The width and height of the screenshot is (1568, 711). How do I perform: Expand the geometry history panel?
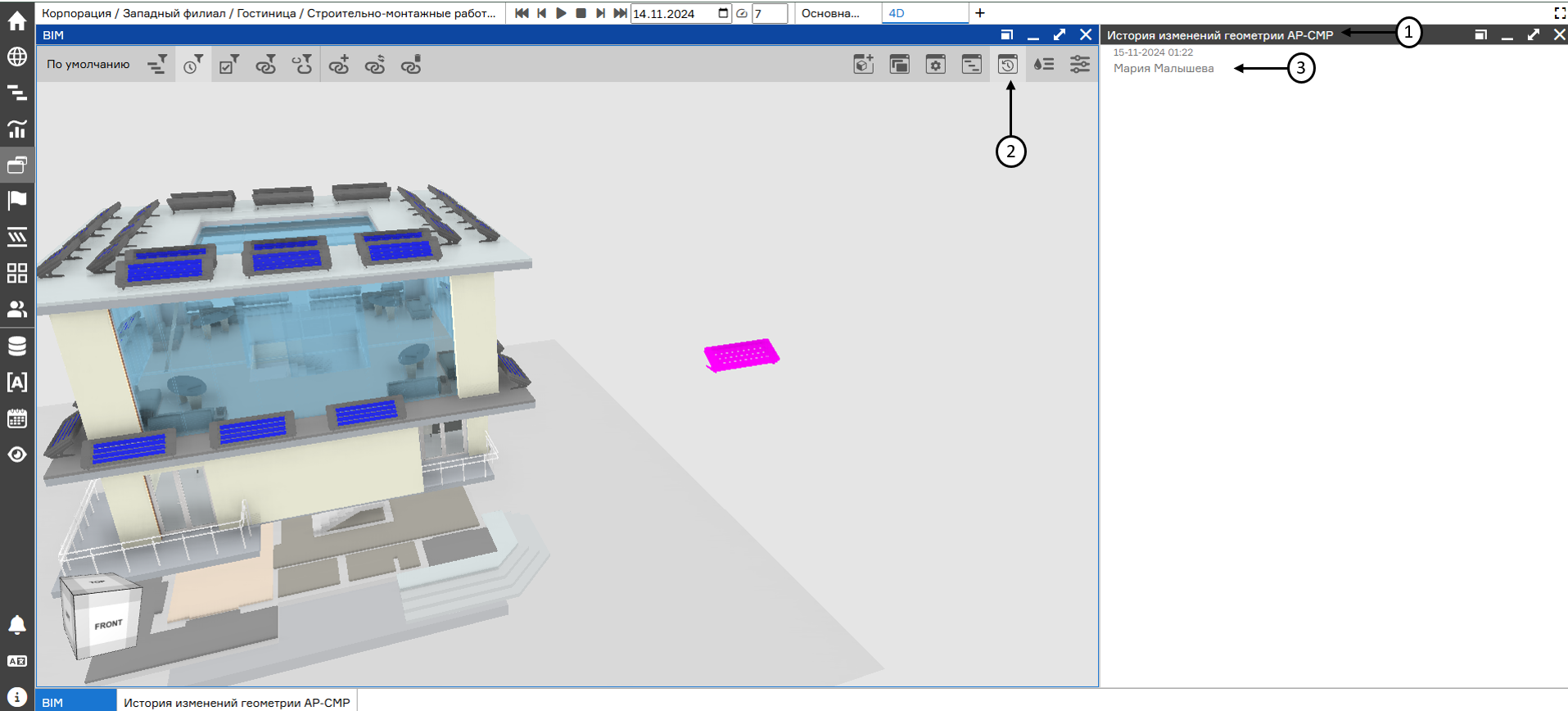click(x=1534, y=34)
